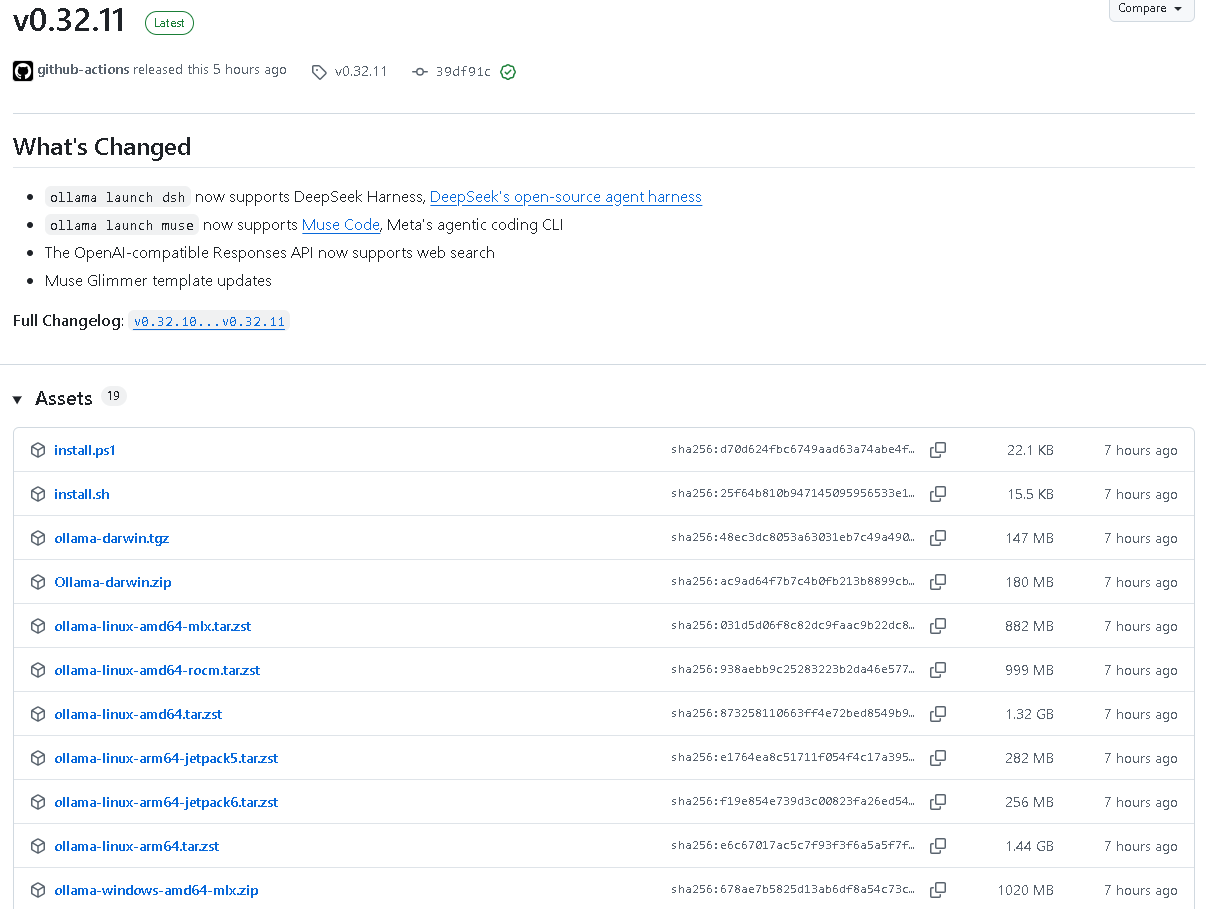
Task: Download ollama-linux-amd64-rocm.tar.zst
Action: pos(157,670)
